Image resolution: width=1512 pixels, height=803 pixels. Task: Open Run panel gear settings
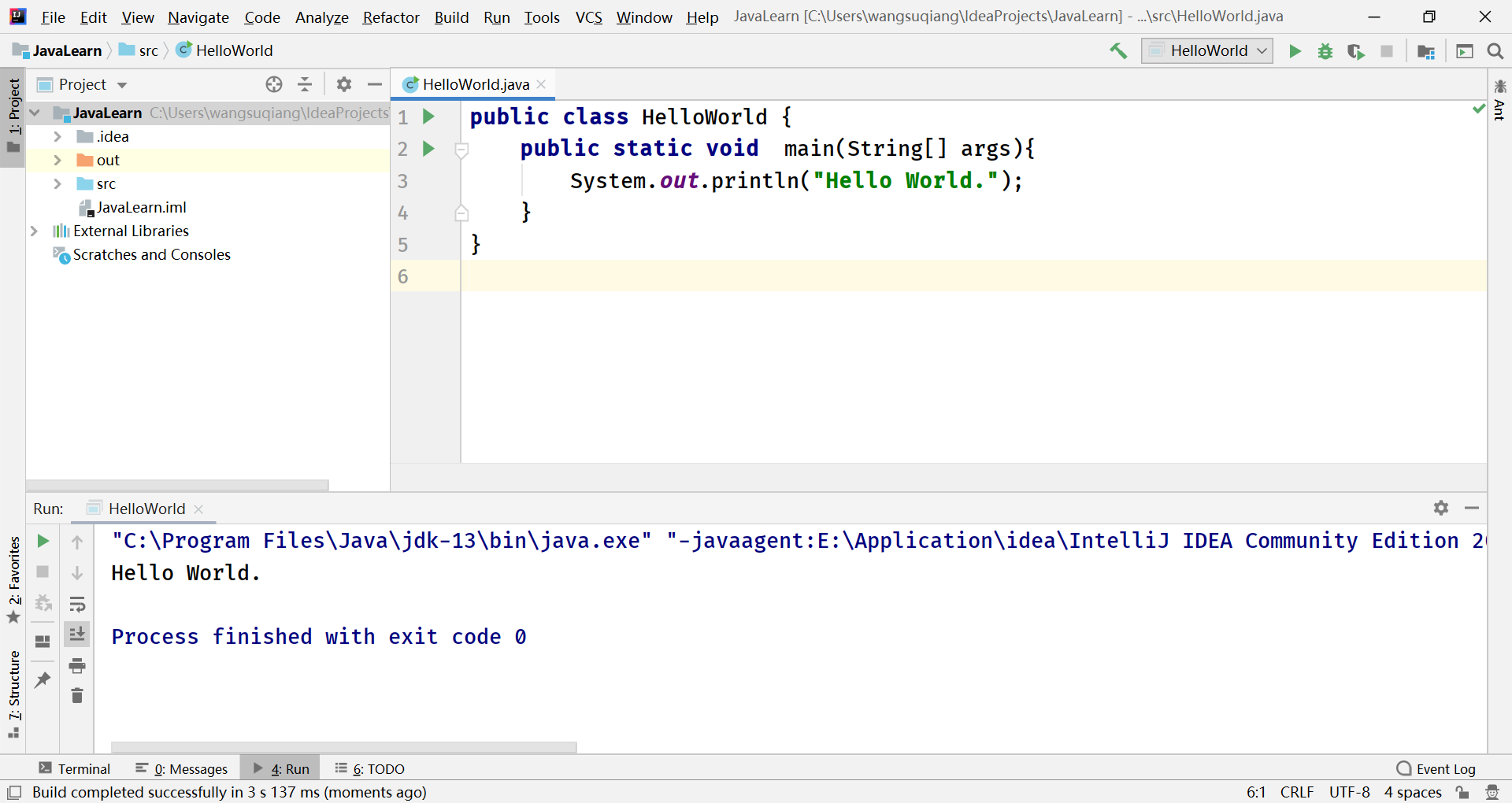(x=1441, y=508)
